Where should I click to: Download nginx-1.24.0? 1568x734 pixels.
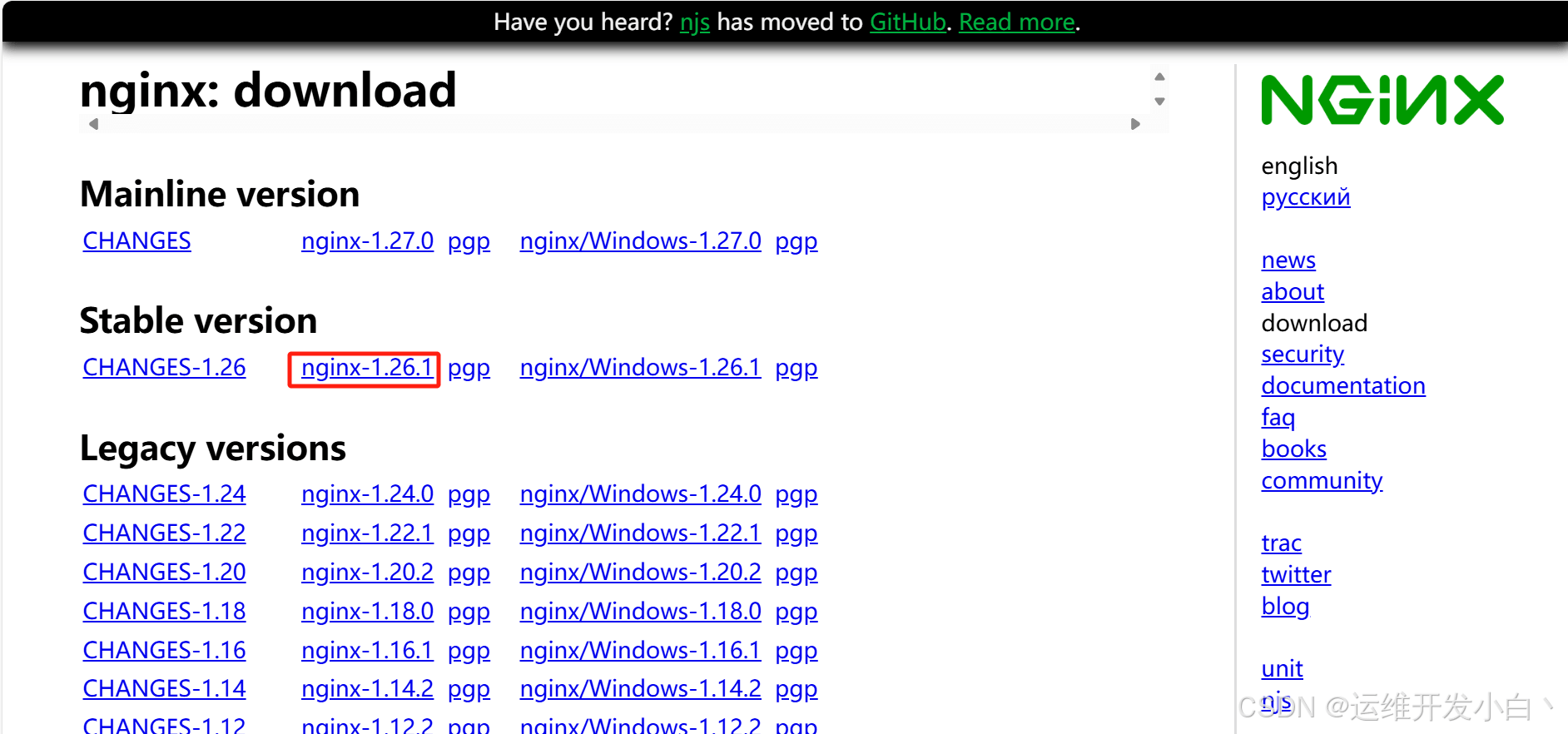click(367, 493)
